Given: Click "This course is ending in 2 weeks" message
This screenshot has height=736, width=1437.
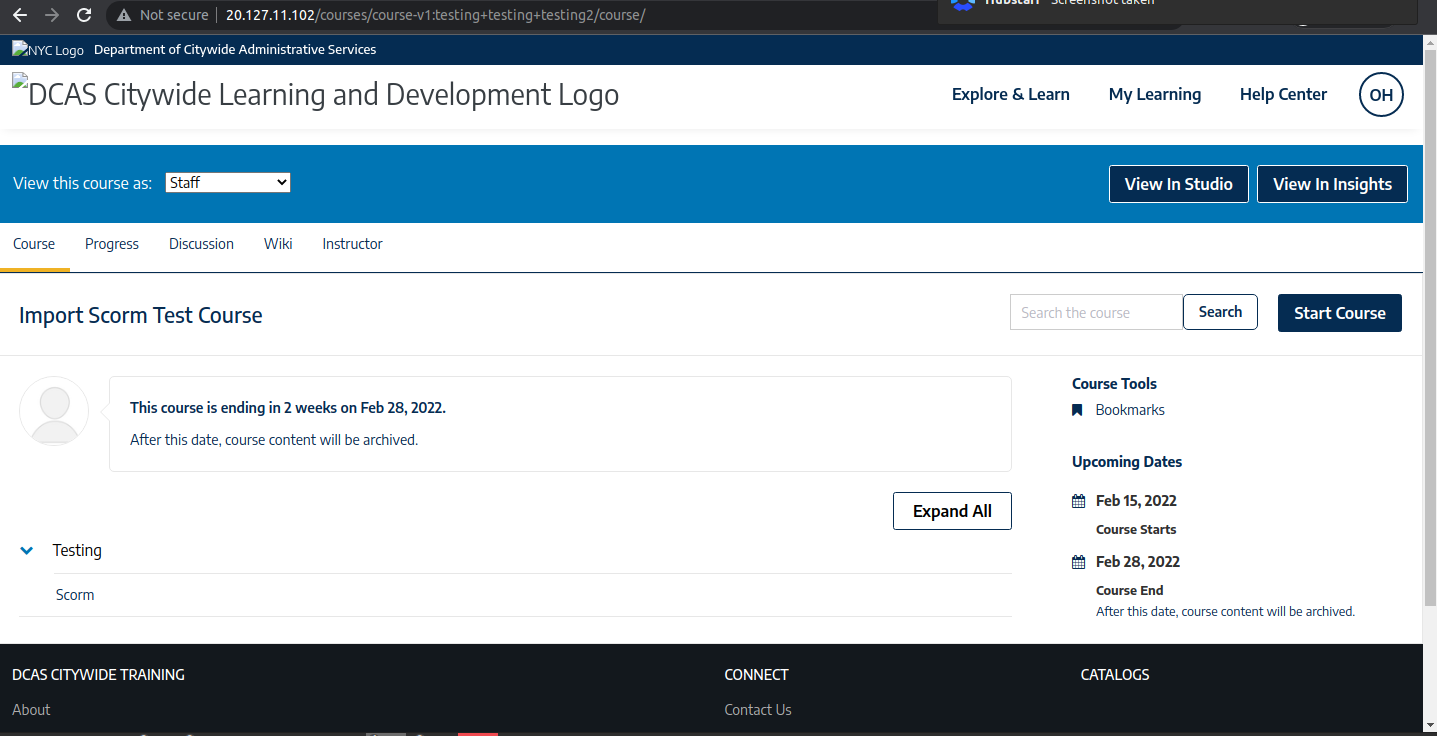Looking at the screenshot, I should [x=288, y=408].
